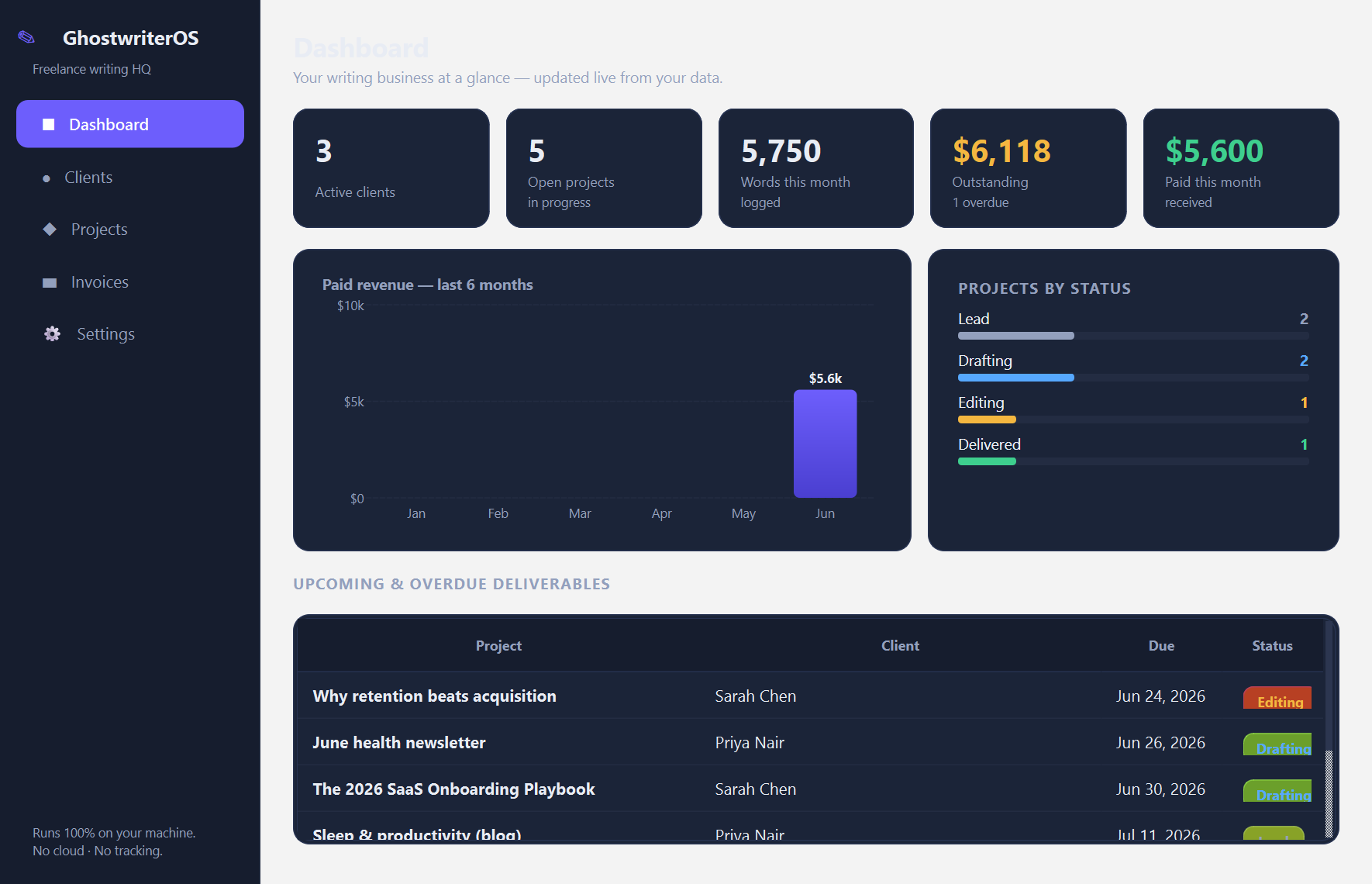
Task: Click the $5,600 Paid this month card
Action: [x=1241, y=168]
